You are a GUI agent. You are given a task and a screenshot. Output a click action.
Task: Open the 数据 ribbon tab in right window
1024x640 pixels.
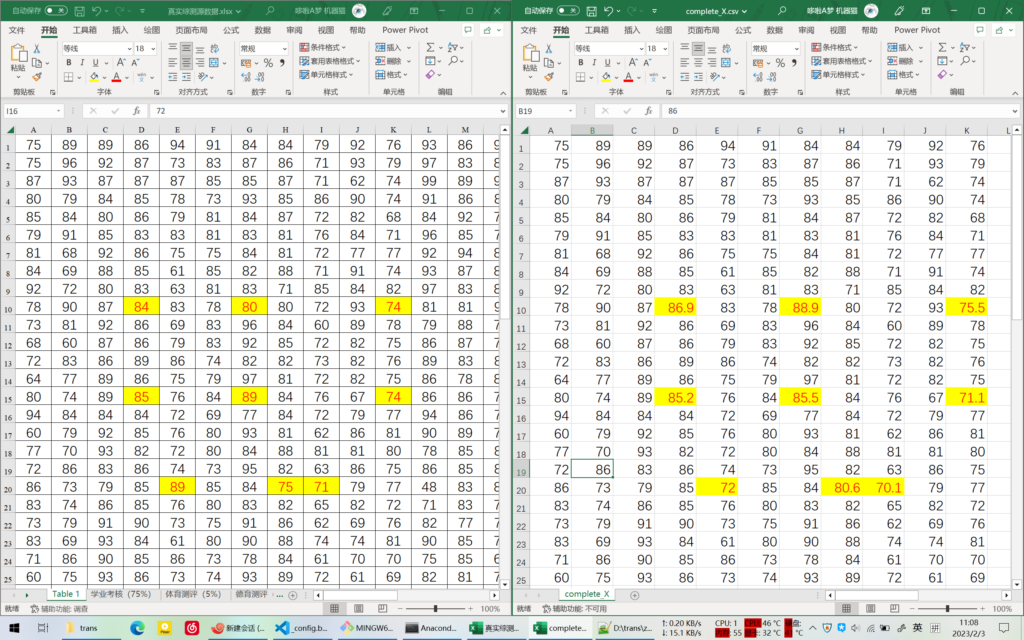[x=774, y=30]
